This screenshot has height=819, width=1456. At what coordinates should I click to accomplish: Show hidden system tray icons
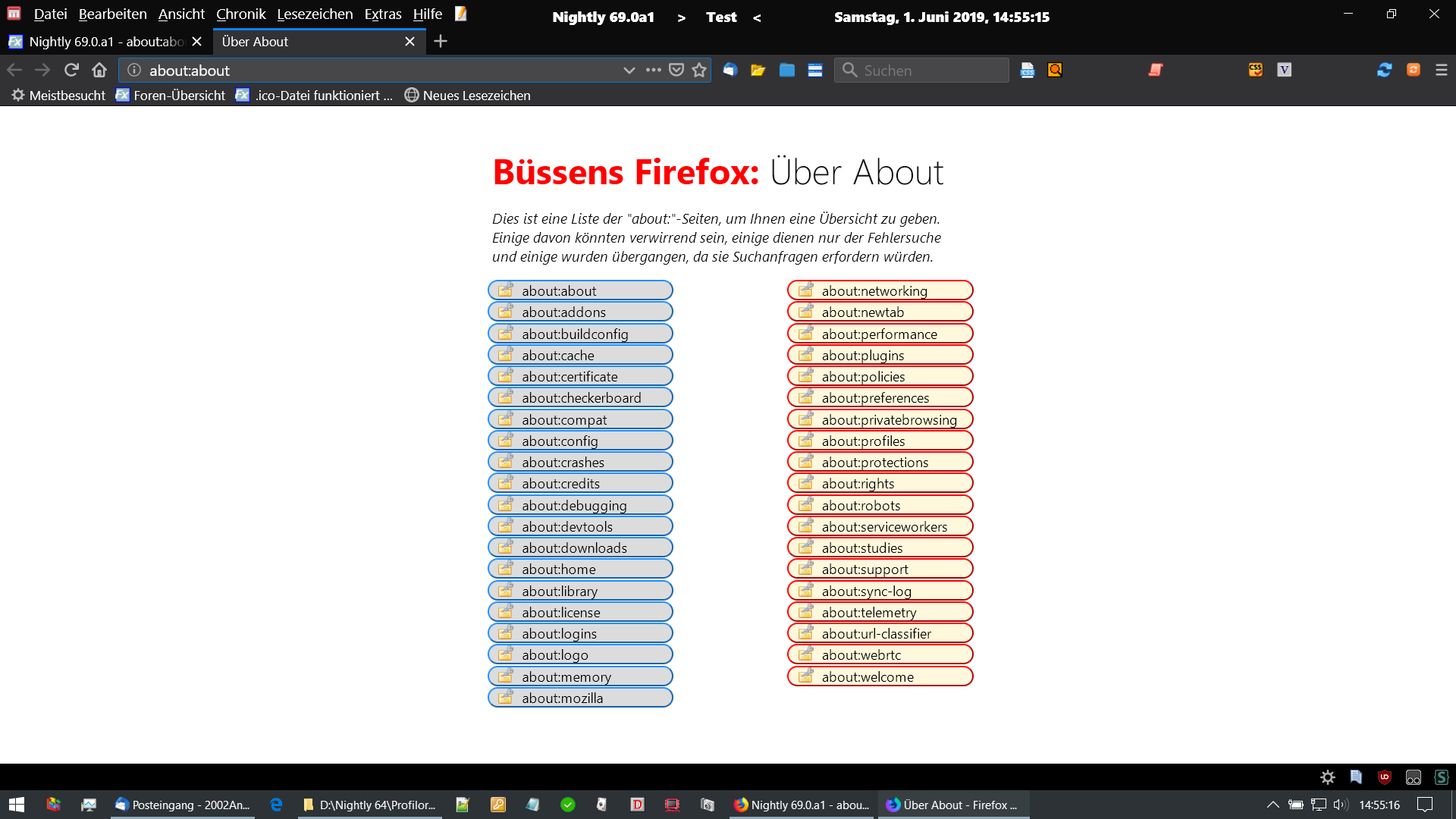point(1273,805)
